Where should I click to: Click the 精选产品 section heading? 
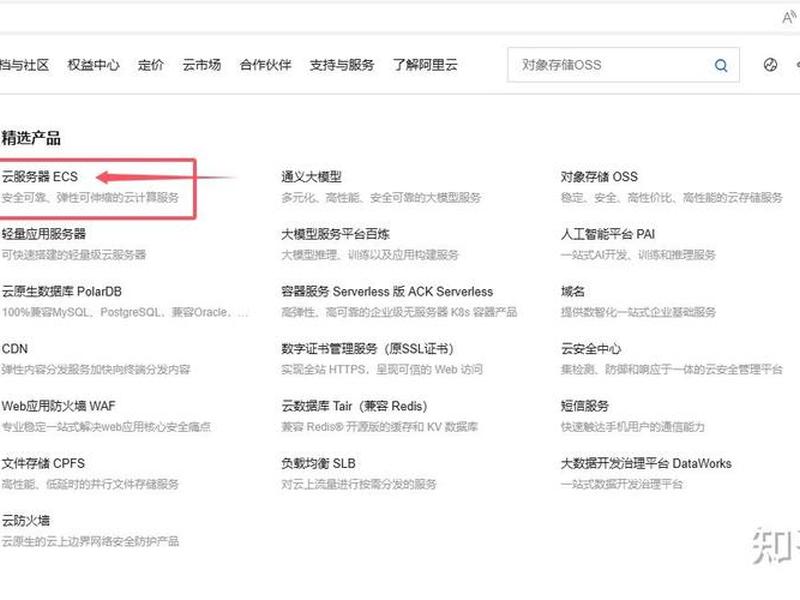coord(31,138)
